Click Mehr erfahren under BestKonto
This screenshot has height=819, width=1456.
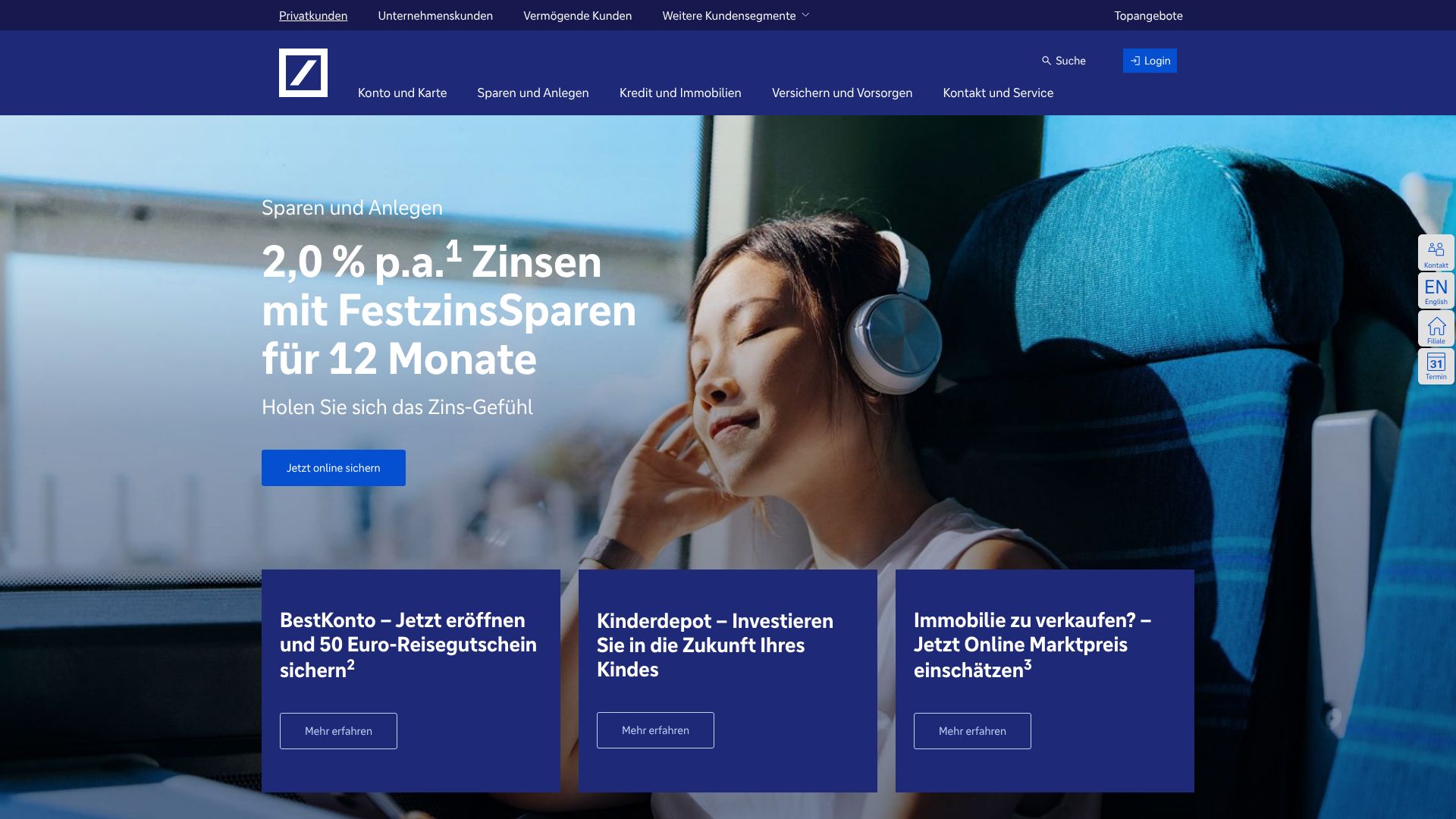click(x=338, y=731)
